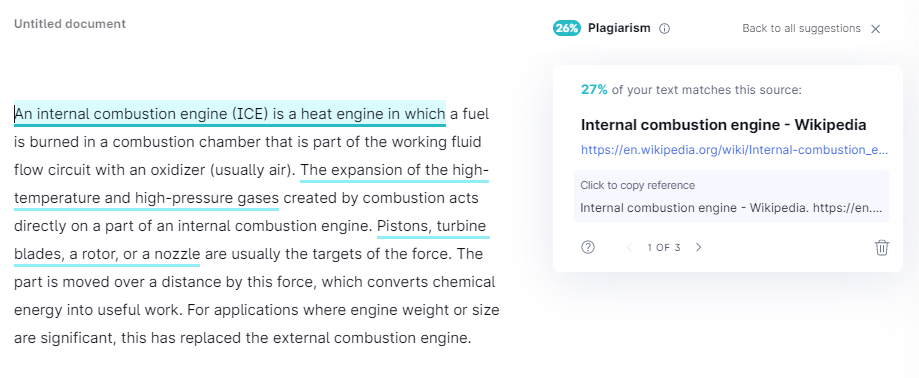This screenshot has width=919, height=378.
Task: Select the Internal combustion engine - Wikipedia title
Action: click(723, 125)
